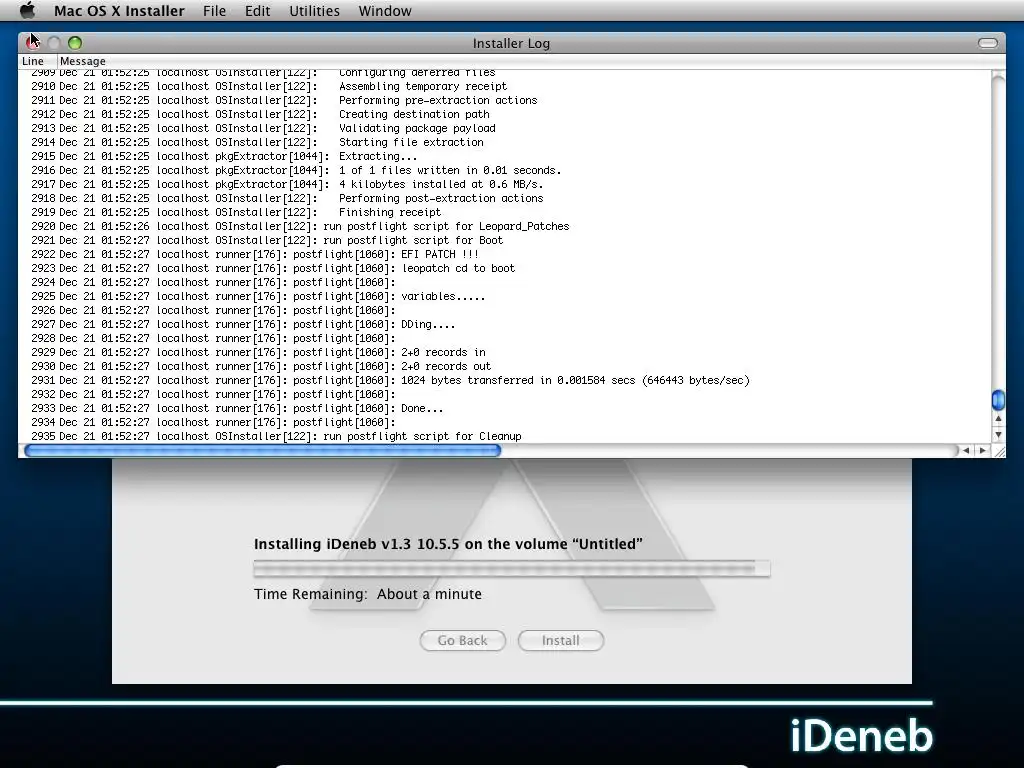Click the horizontal scrollbar thumb in log
Image resolution: width=1024 pixels, height=768 pixels.
[x=262, y=450]
